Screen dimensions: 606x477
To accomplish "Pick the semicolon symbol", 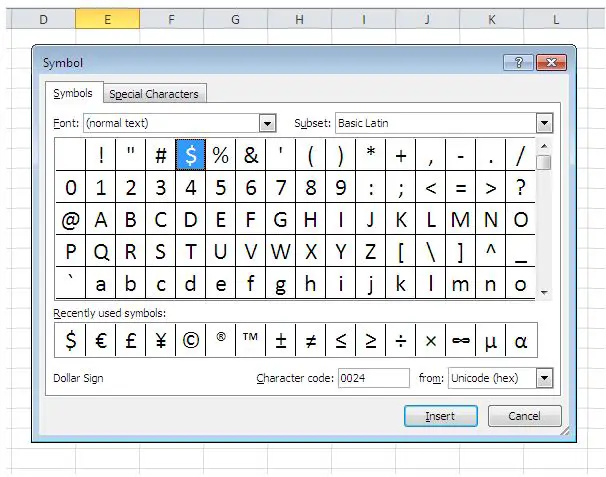I will (x=401, y=187).
